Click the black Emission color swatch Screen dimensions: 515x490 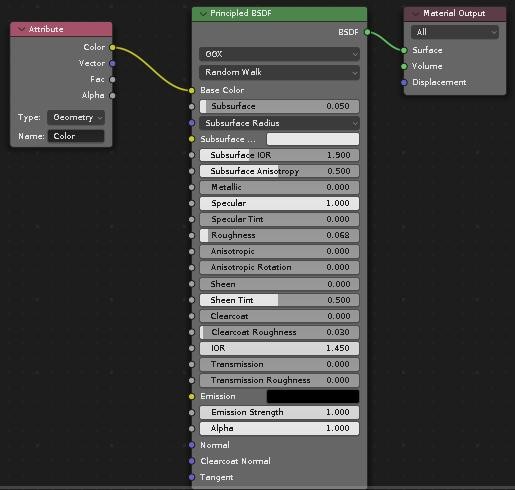(x=313, y=396)
